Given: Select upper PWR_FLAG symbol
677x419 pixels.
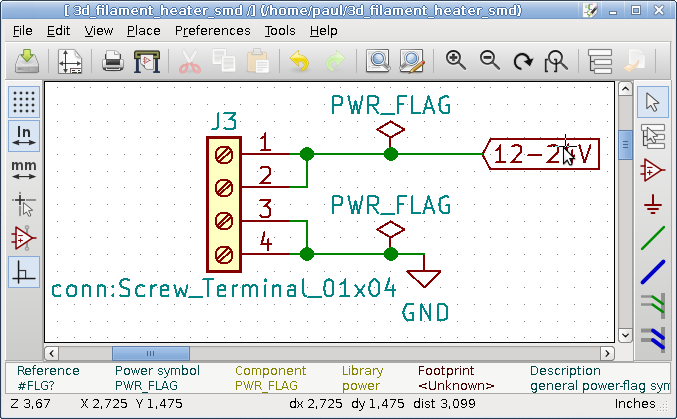Looking at the screenshot, I should [x=390, y=130].
